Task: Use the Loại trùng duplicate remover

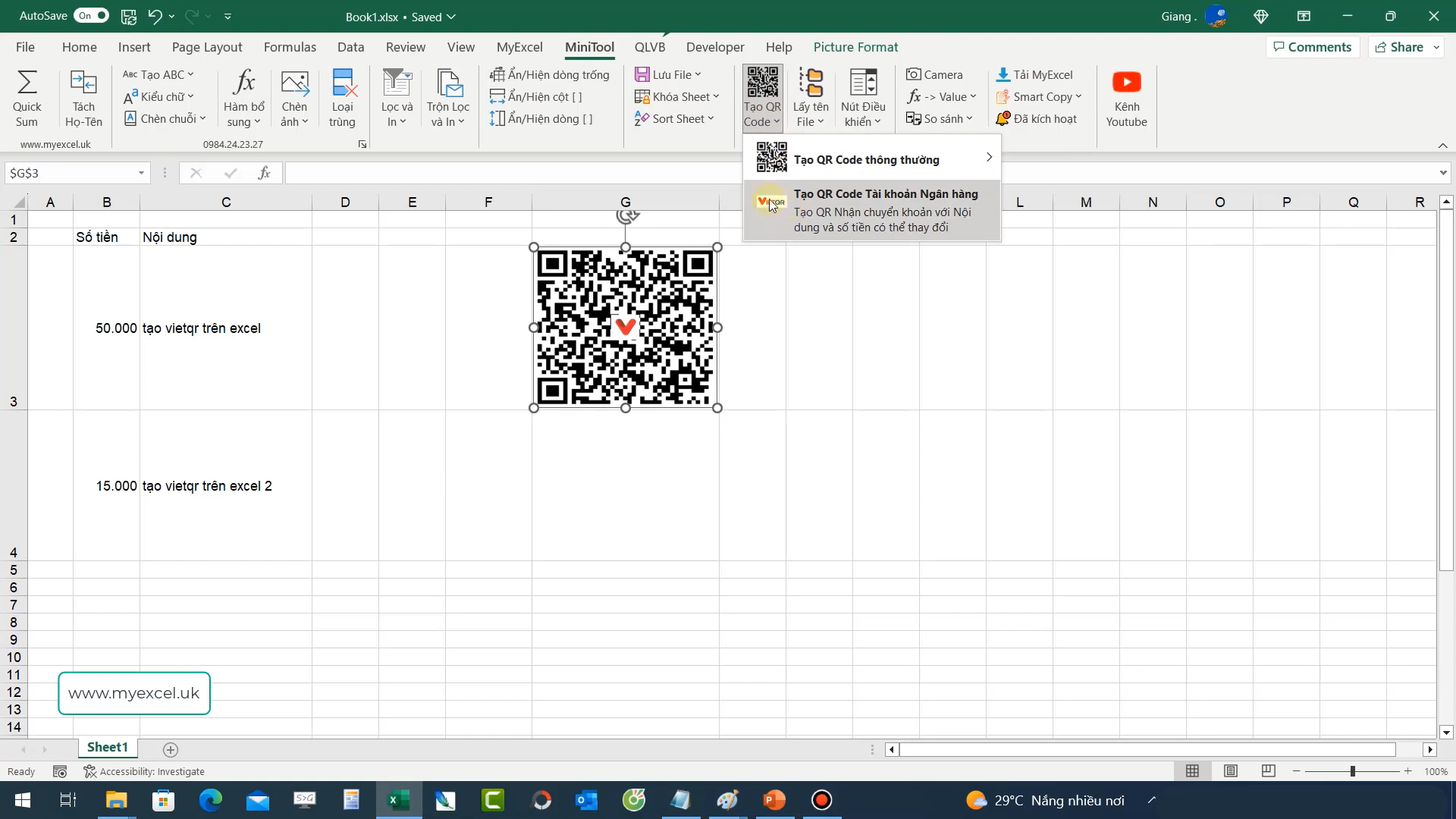Action: point(343,97)
